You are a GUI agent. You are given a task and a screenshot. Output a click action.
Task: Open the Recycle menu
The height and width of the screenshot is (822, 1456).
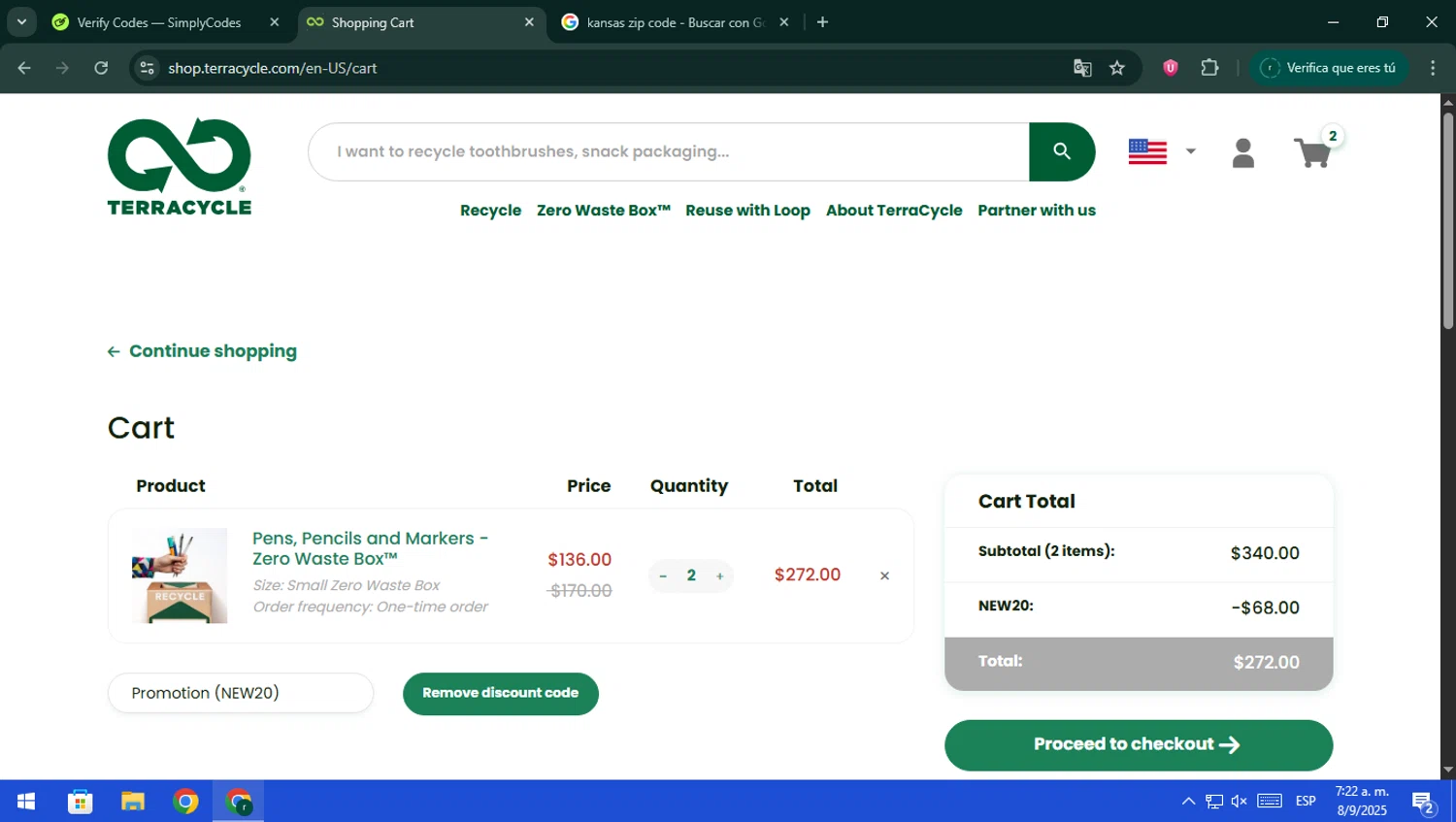(490, 211)
